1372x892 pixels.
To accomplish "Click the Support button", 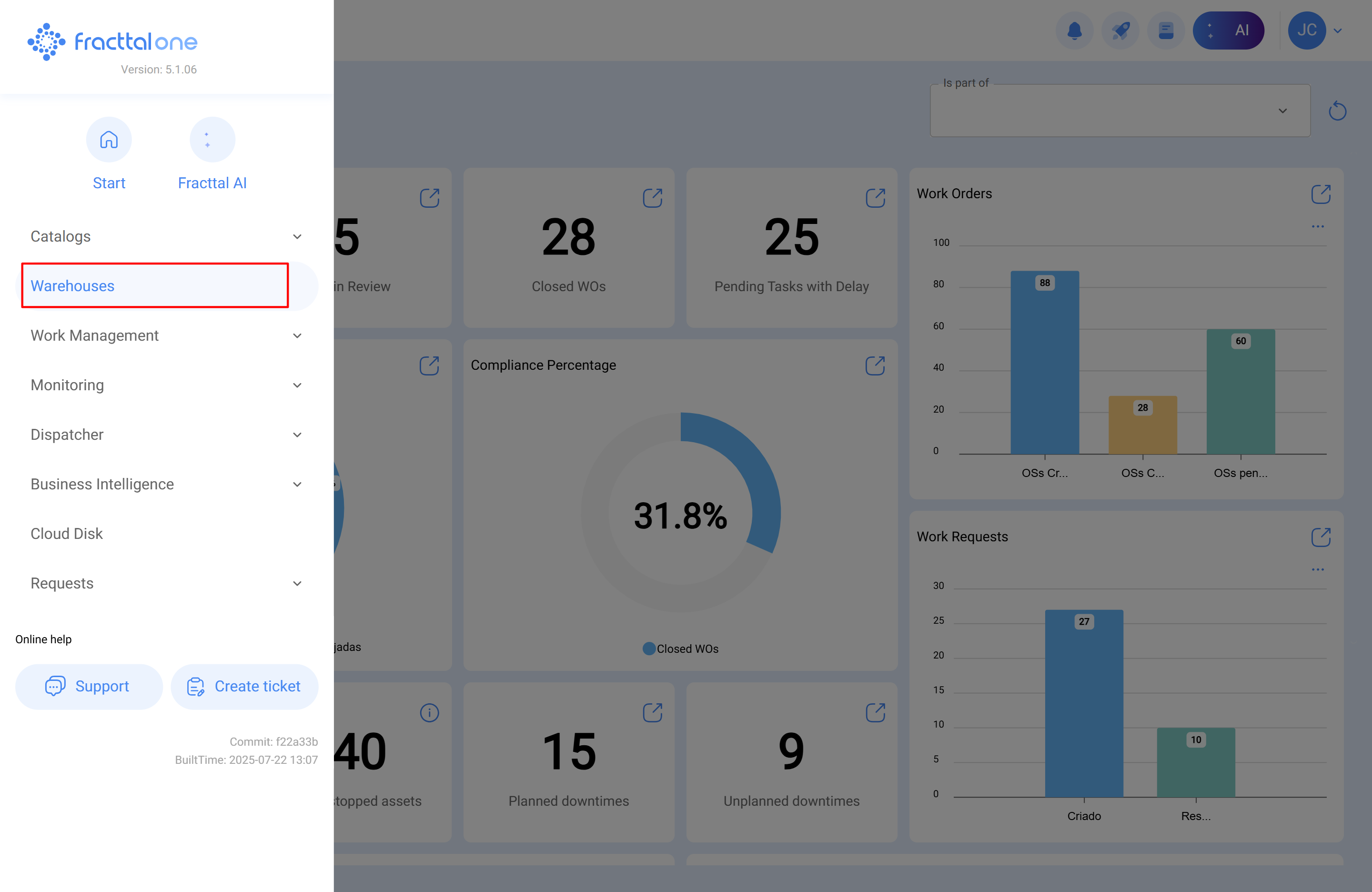I will coord(89,686).
